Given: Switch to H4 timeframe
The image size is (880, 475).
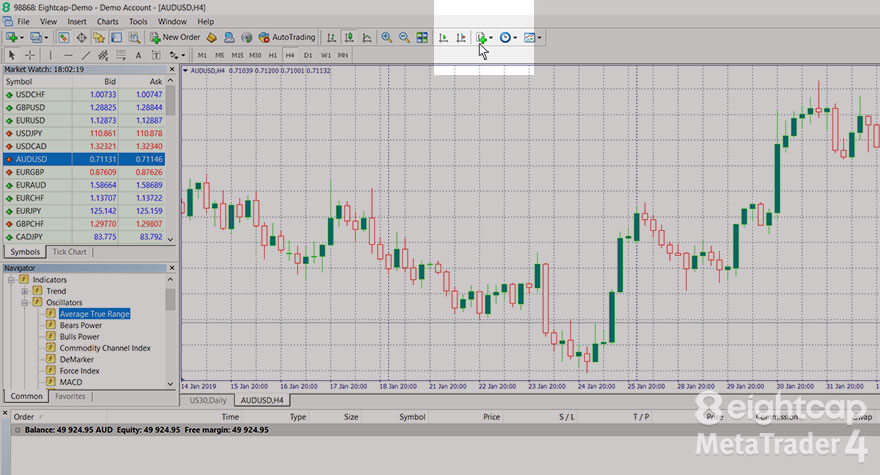Looking at the screenshot, I should (290, 55).
